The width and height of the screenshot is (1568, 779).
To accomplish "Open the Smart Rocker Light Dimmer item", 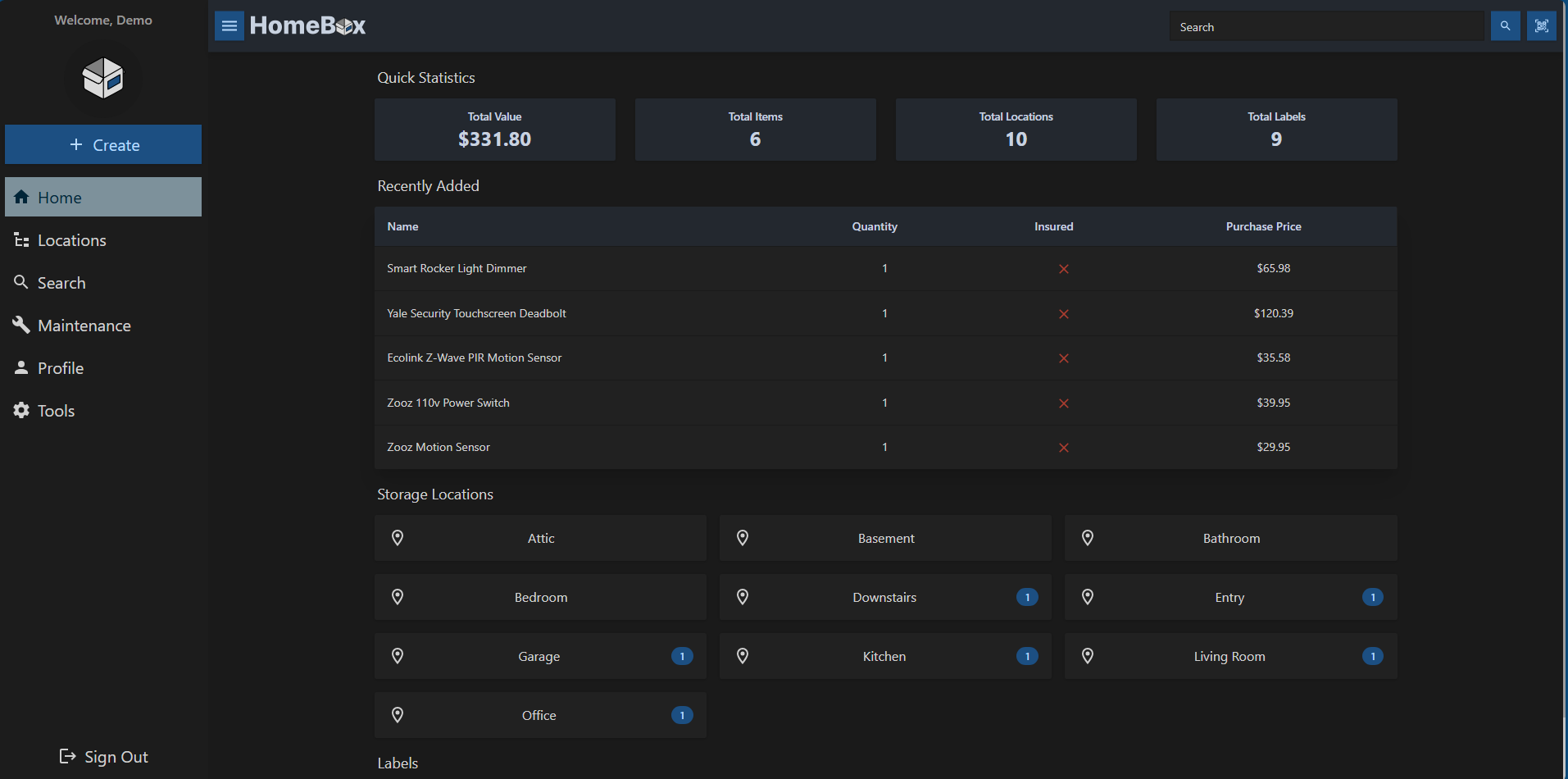I will pyautogui.click(x=457, y=268).
